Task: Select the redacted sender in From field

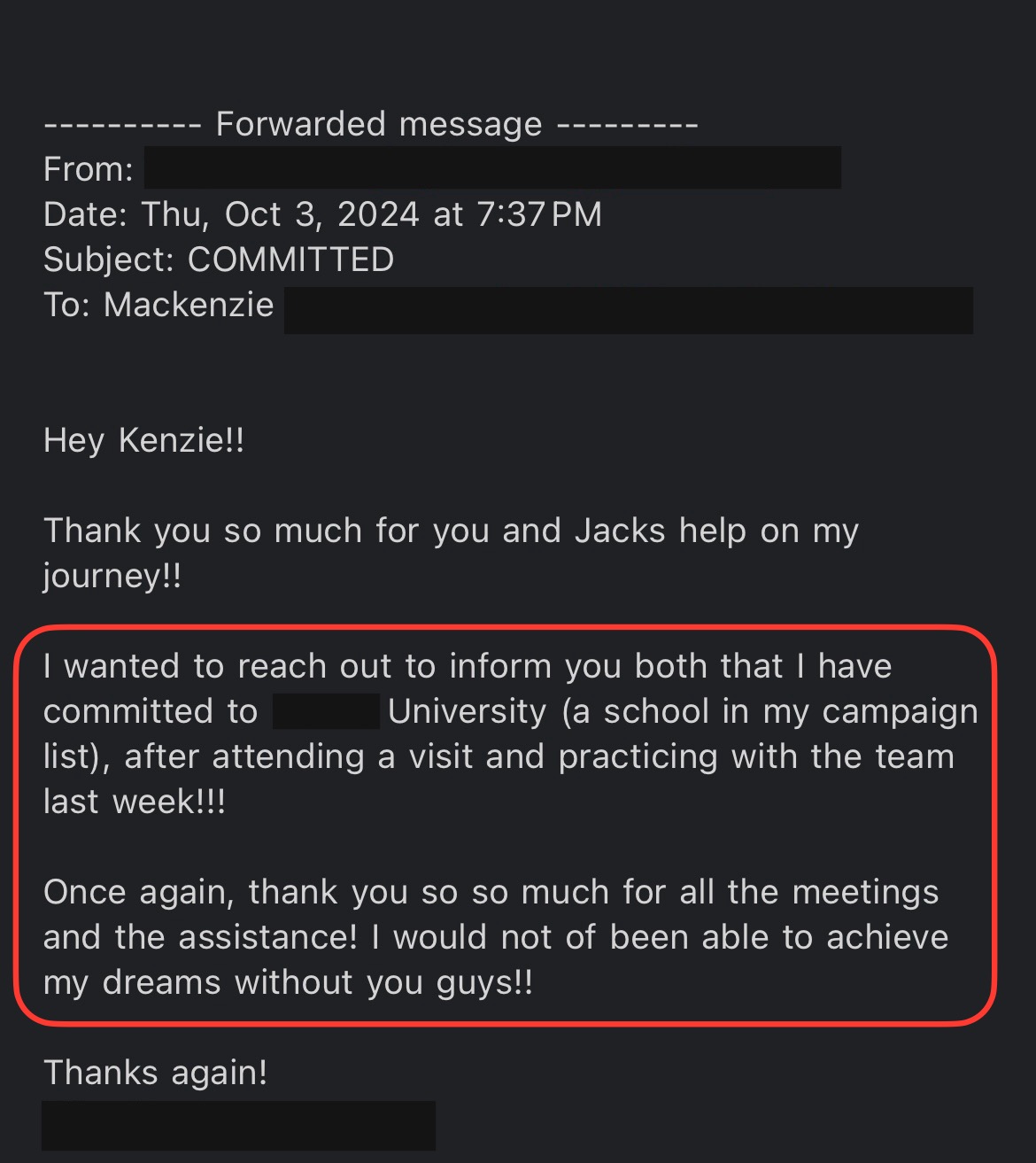Action: pos(492,168)
